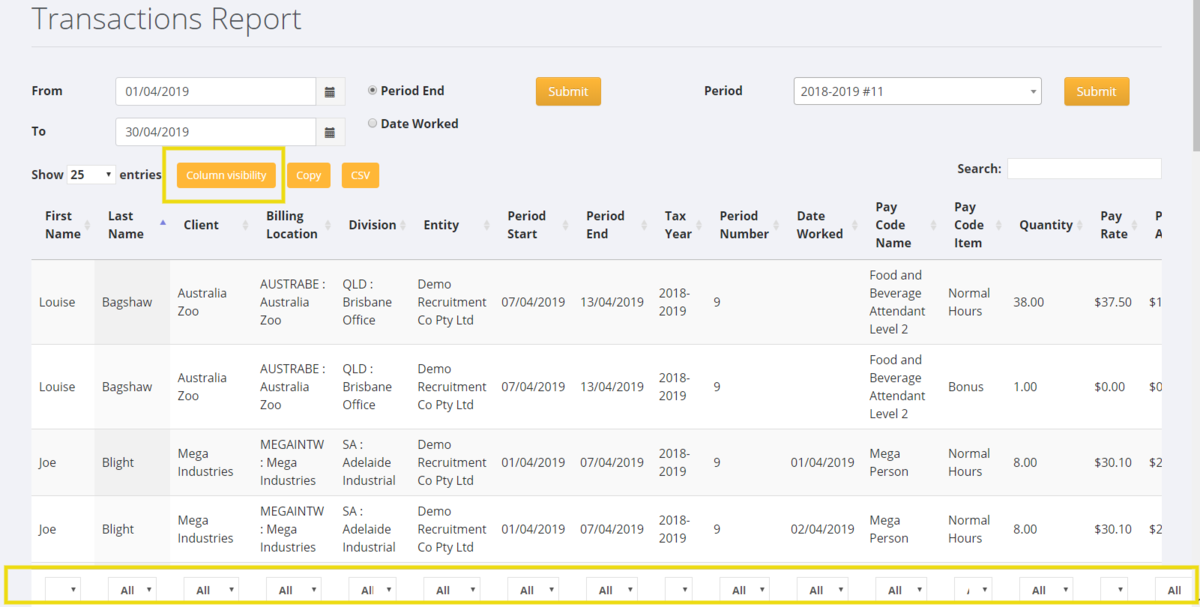The image size is (1200, 607).
Task: Sort the table by First Name column
Action: point(60,224)
